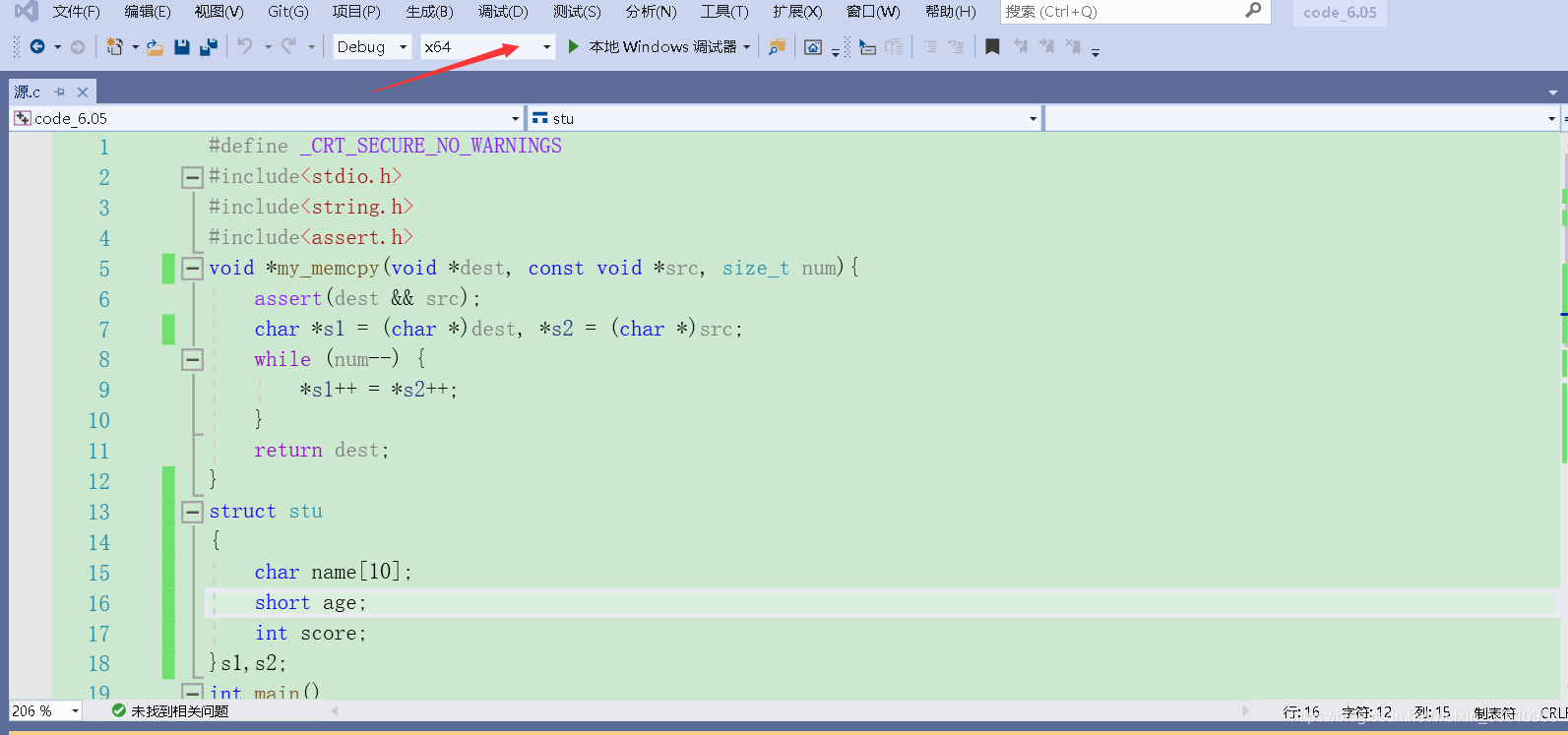Viewport: 1568px width, 735px height.
Task: Open the 窗口(W) menu
Action: [873, 12]
